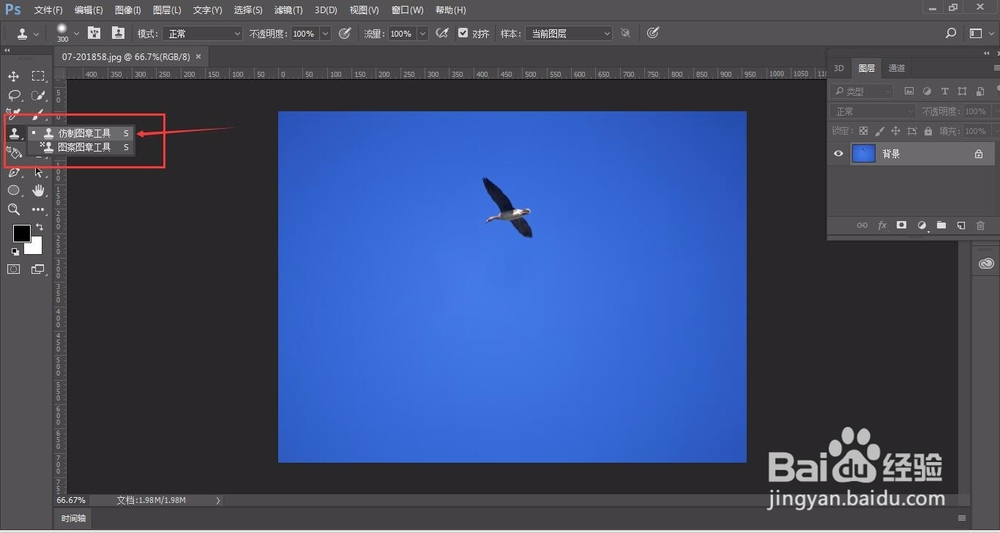Image resolution: width=1000 pixels, height=533 pixels.
Task: Toggle pressure for opacity
Action: pyautogui.click(x=344, y=33)
